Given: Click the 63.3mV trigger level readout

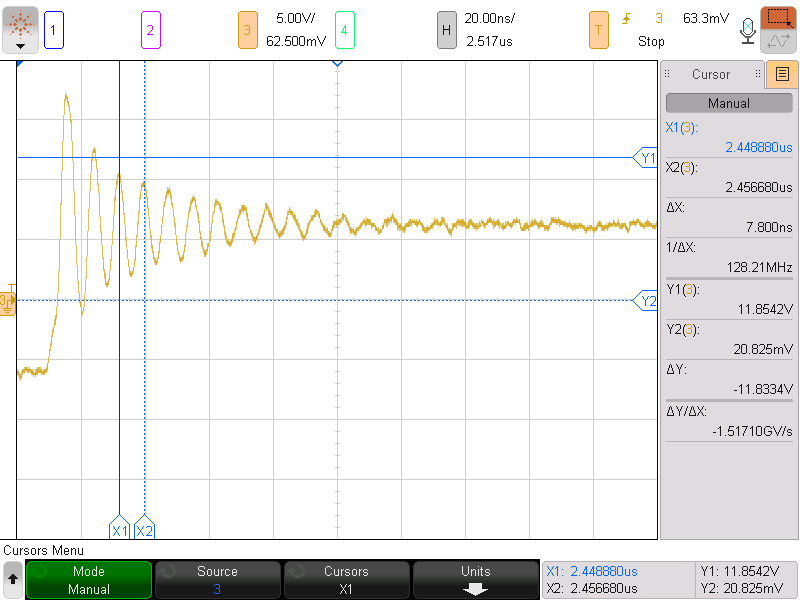Looking at the screenshot, I should [x=706, y=18].
